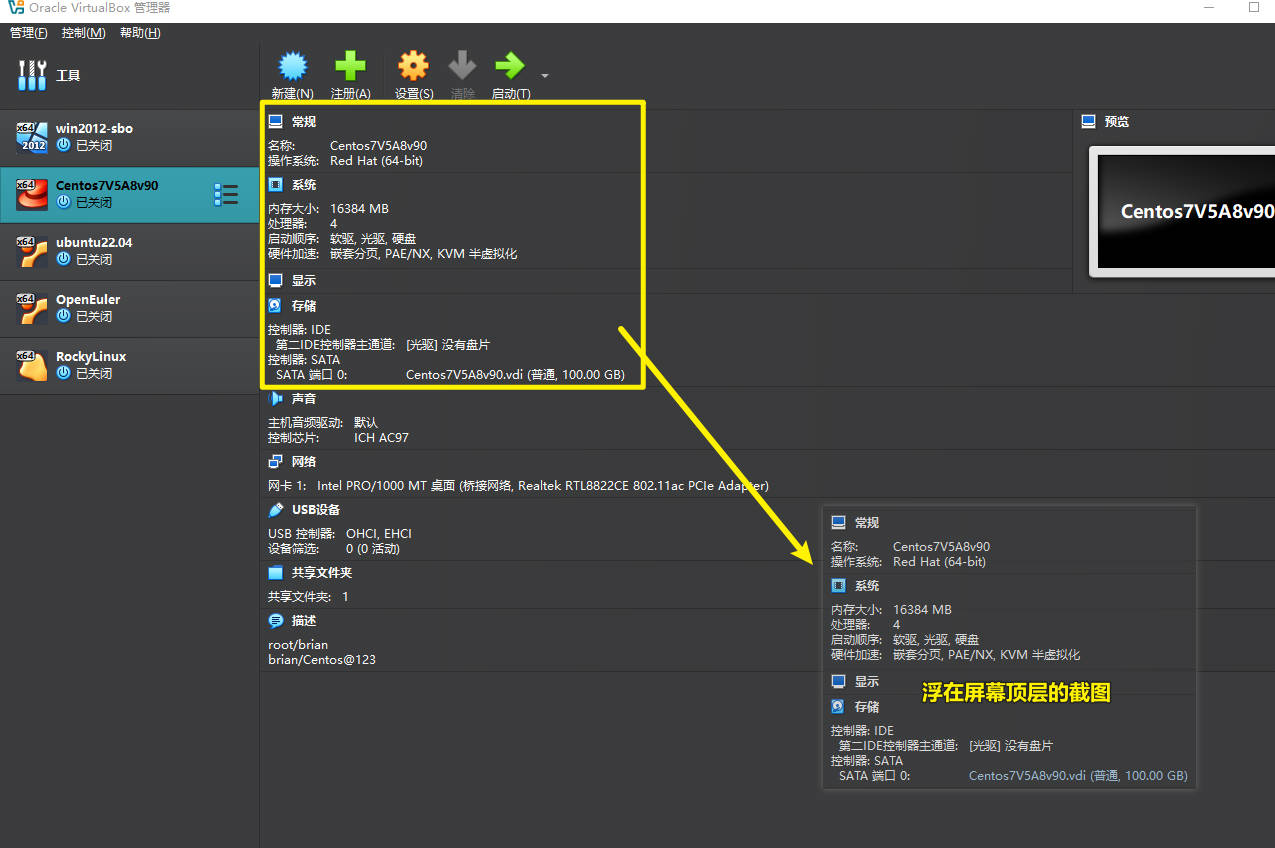Click OHCI, EHCI USB controller value
The image size is (1275, 848).
379,534
